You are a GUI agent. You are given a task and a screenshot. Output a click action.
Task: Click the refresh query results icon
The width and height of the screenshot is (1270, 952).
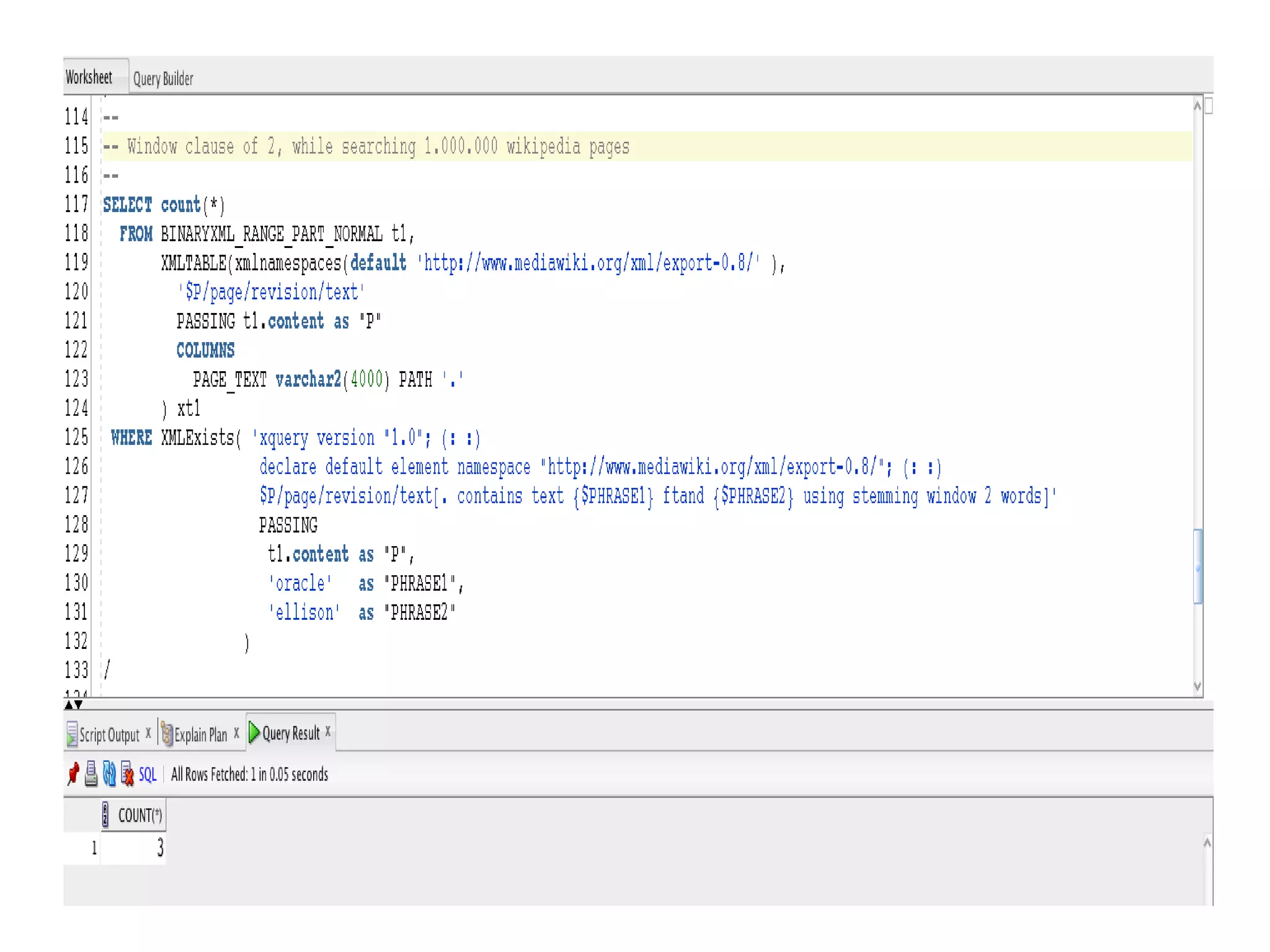coord(109,773)
